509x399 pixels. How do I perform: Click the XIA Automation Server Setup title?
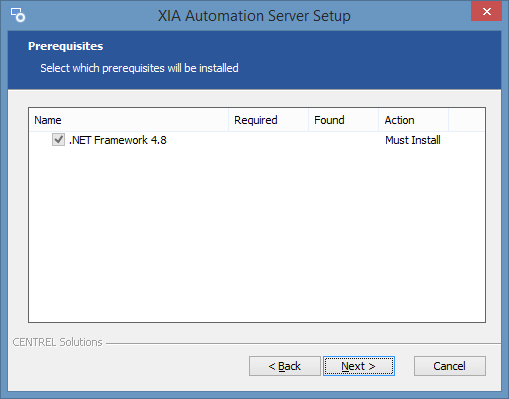point(254,16)
